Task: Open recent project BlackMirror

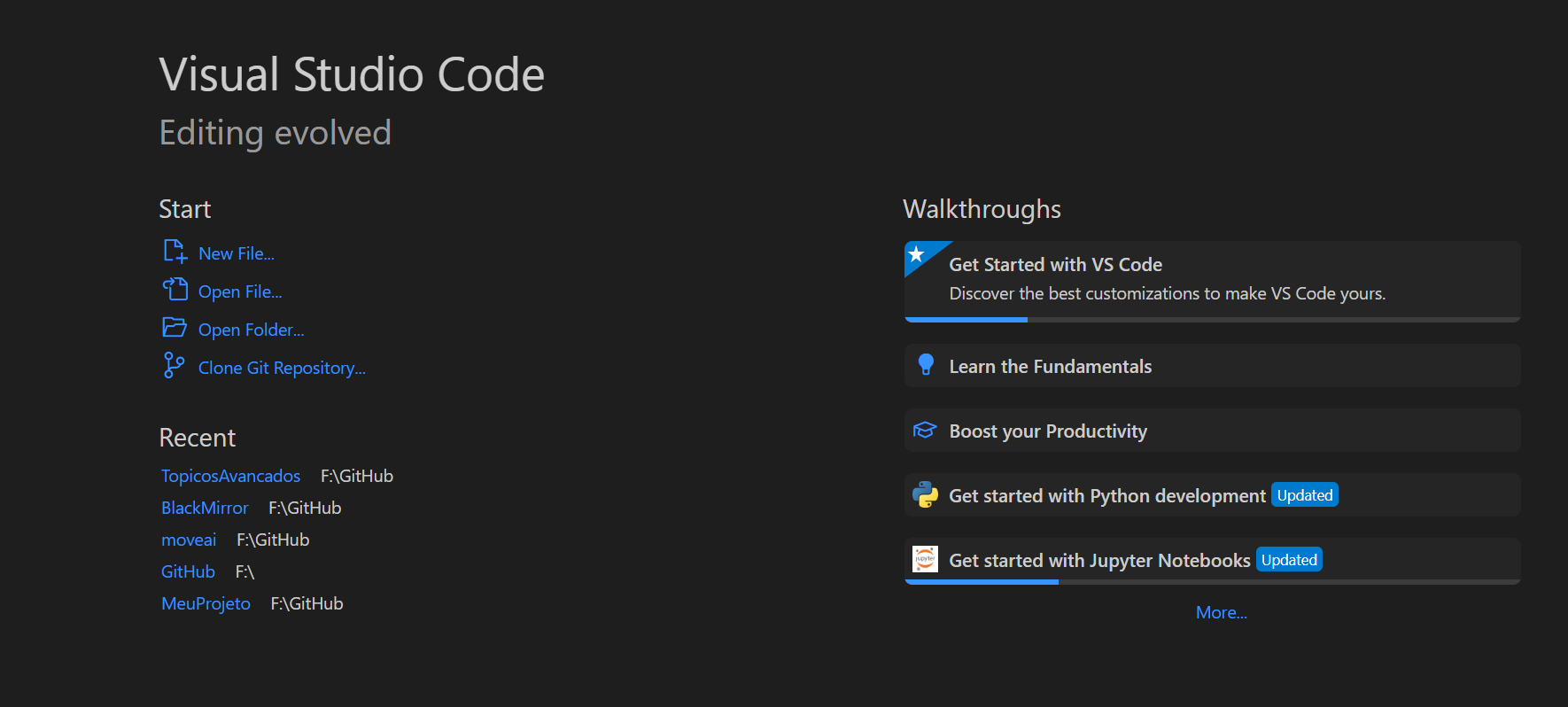Action: click(x=205, y=508)
